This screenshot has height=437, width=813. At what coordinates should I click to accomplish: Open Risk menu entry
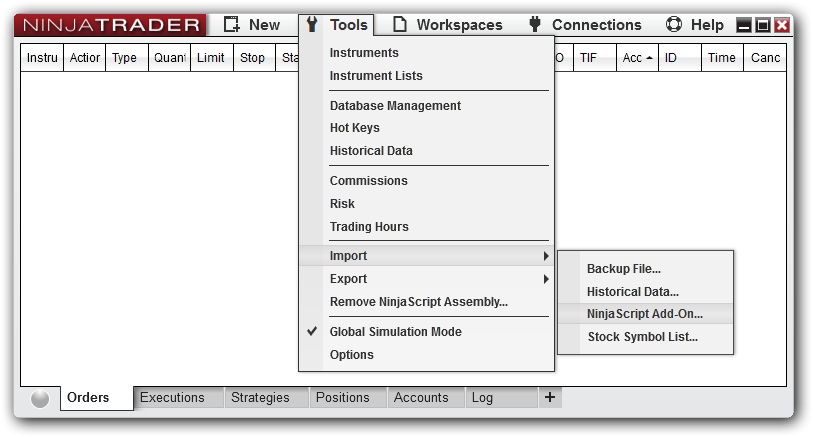342,204
